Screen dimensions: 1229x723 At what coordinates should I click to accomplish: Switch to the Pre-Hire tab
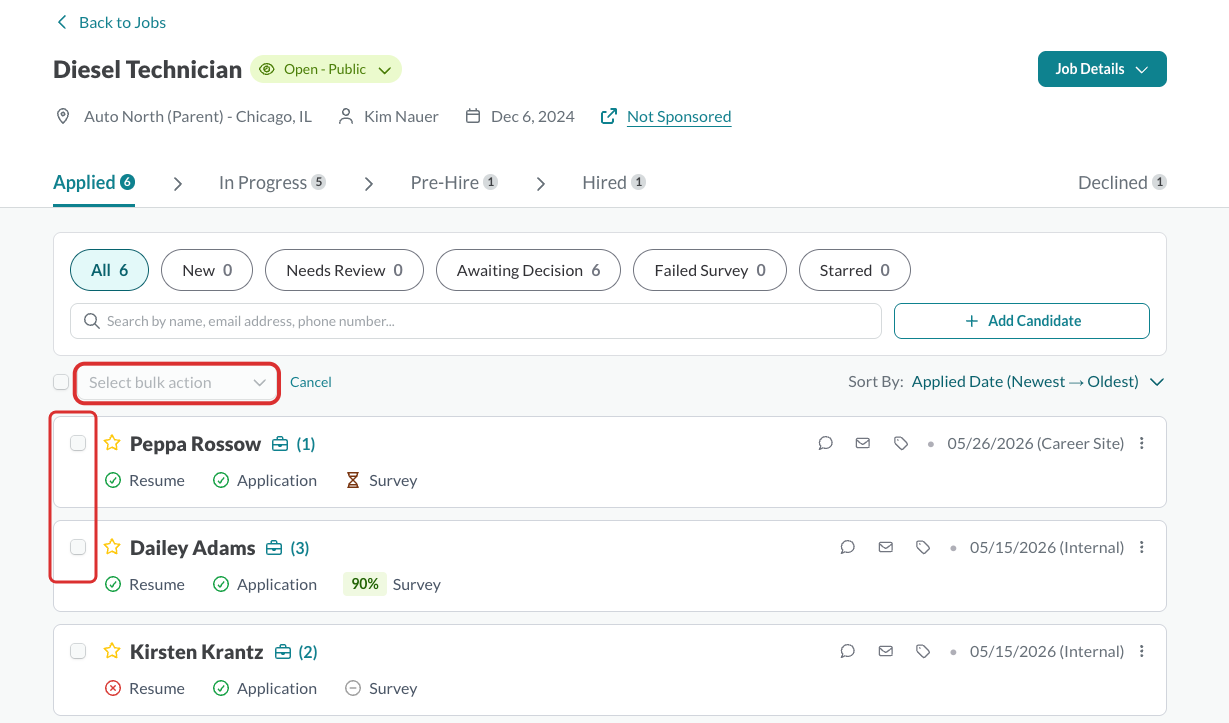[x=454, y=183]
